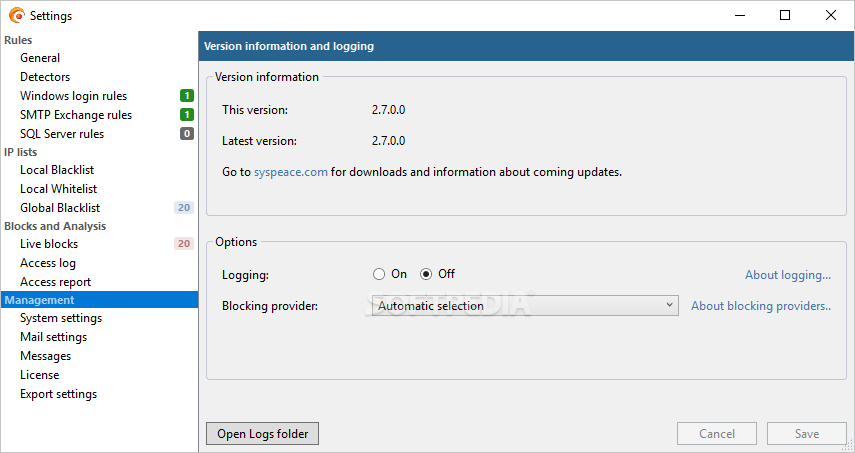Open the License page
The image size is (855, 453).
[x=39, y=375]
